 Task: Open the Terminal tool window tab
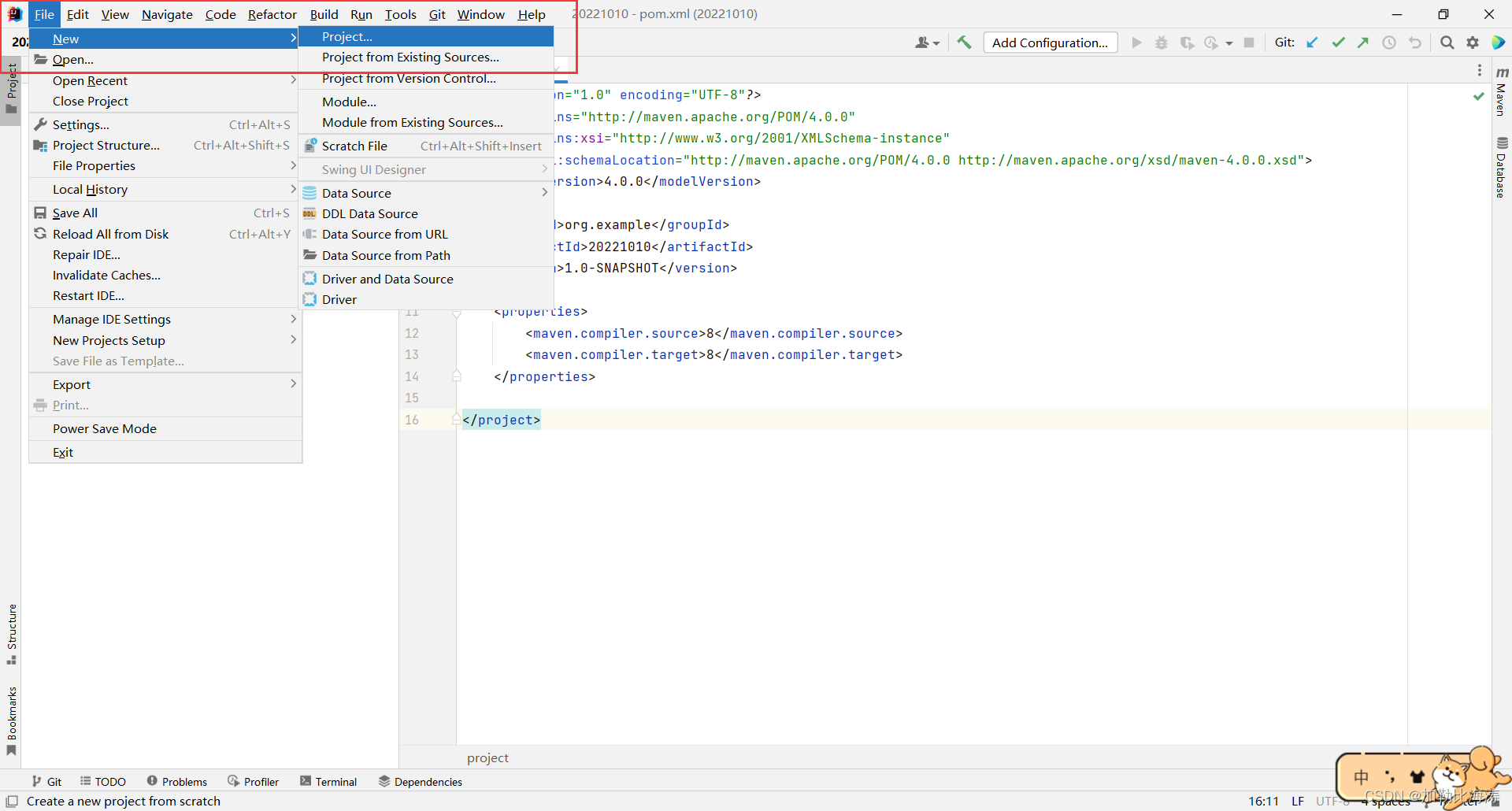(x=328, y=781)
